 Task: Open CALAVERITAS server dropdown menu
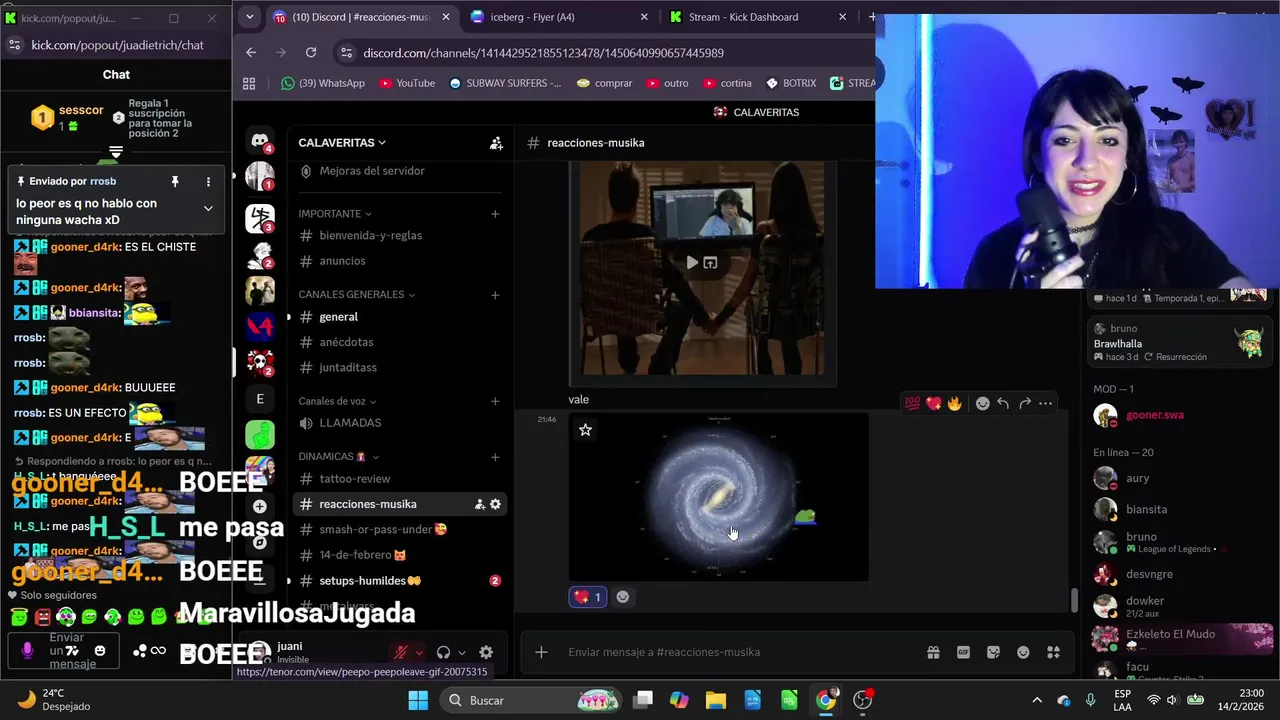(x=342, y=143)
